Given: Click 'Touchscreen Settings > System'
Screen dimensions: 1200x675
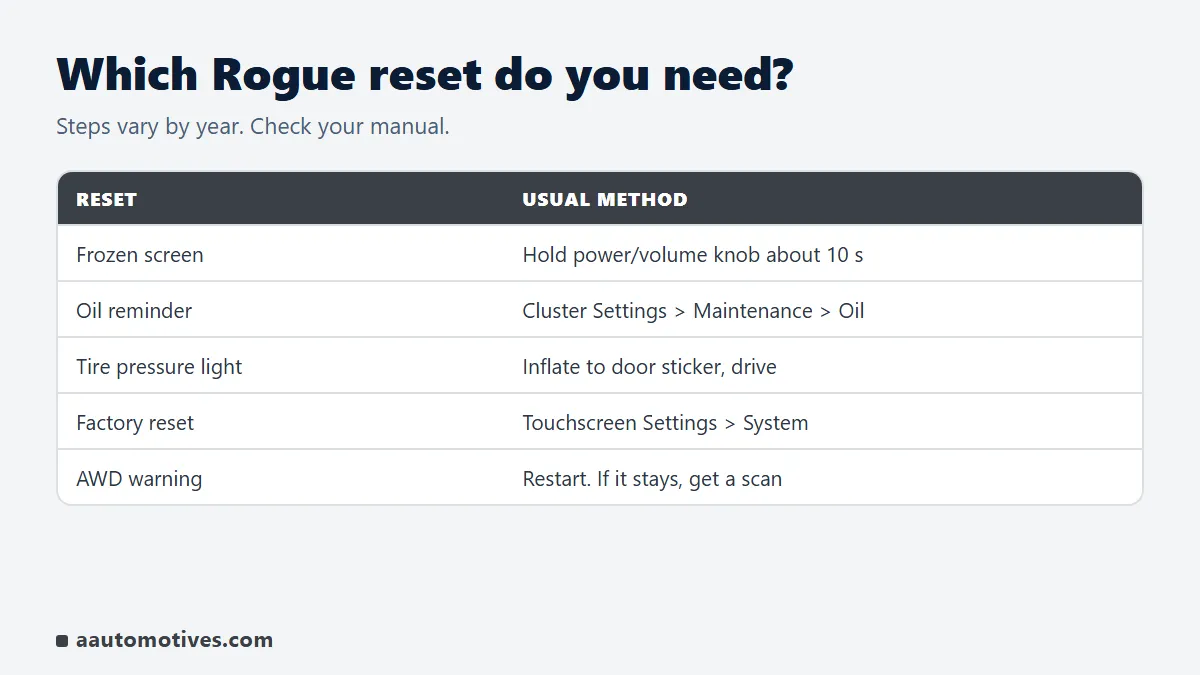Looking at the screenshot, I should pyautogui.click(x=665, y=423).
